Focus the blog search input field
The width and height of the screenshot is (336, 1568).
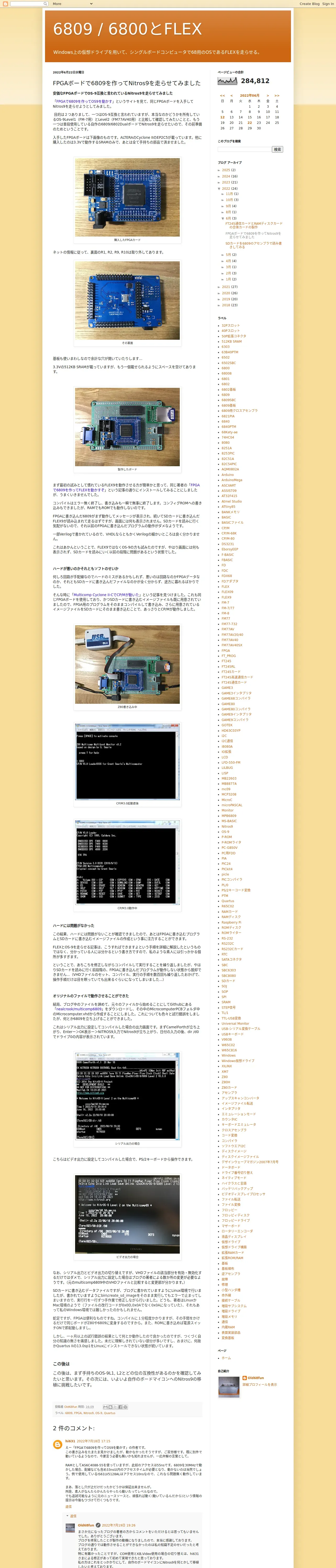(244, 149)
